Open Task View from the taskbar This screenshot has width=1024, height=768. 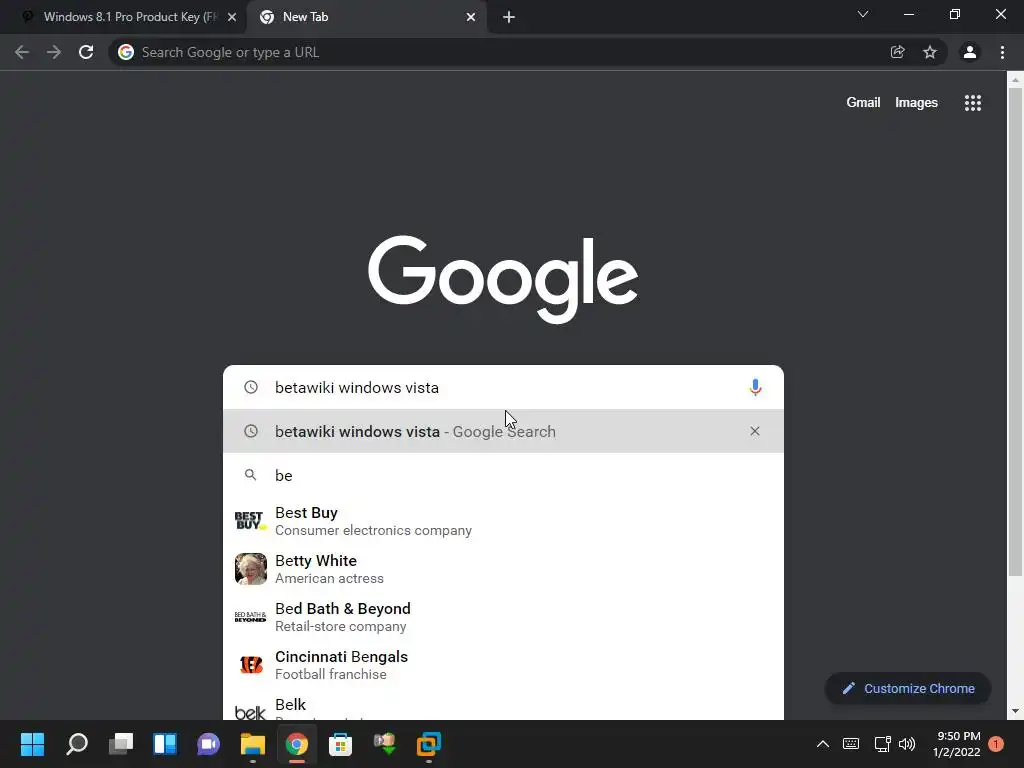pyautogui.click(x=121, y=744)
